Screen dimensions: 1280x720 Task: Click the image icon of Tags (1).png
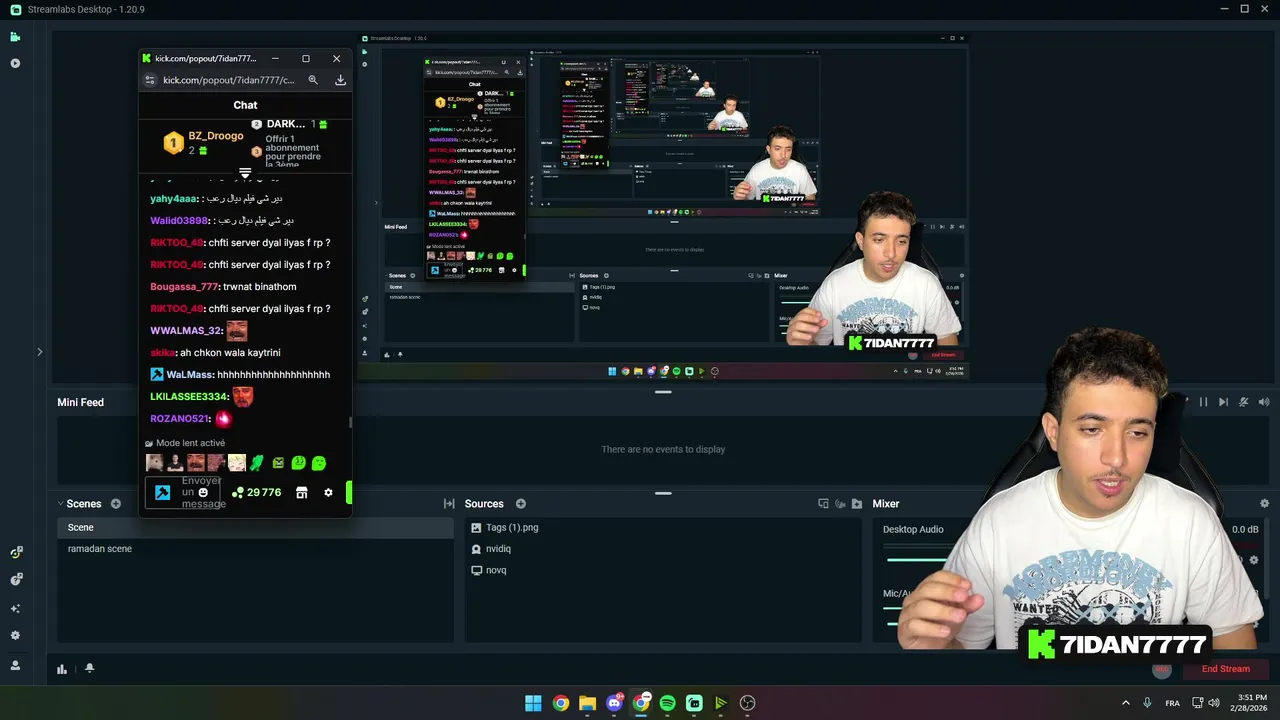pyautogui.click(x=477, y=527)
